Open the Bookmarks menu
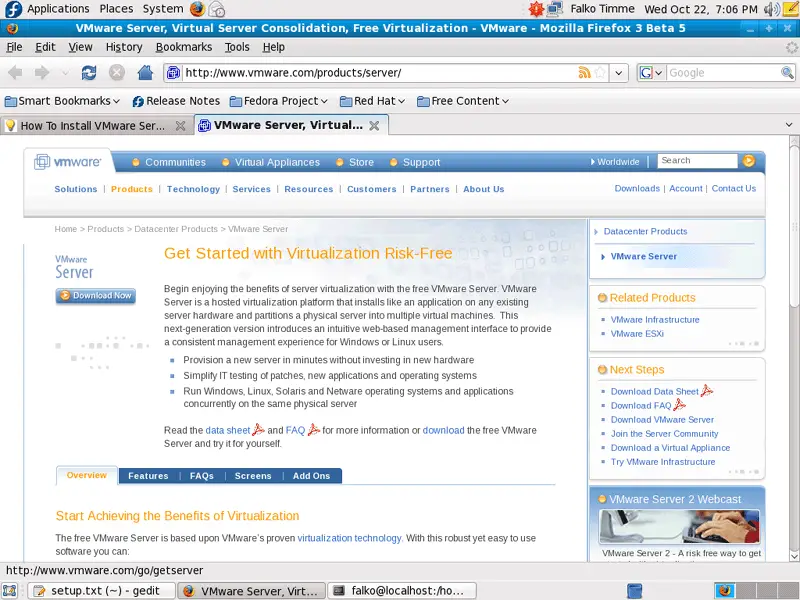 click(x=184, y=47)
